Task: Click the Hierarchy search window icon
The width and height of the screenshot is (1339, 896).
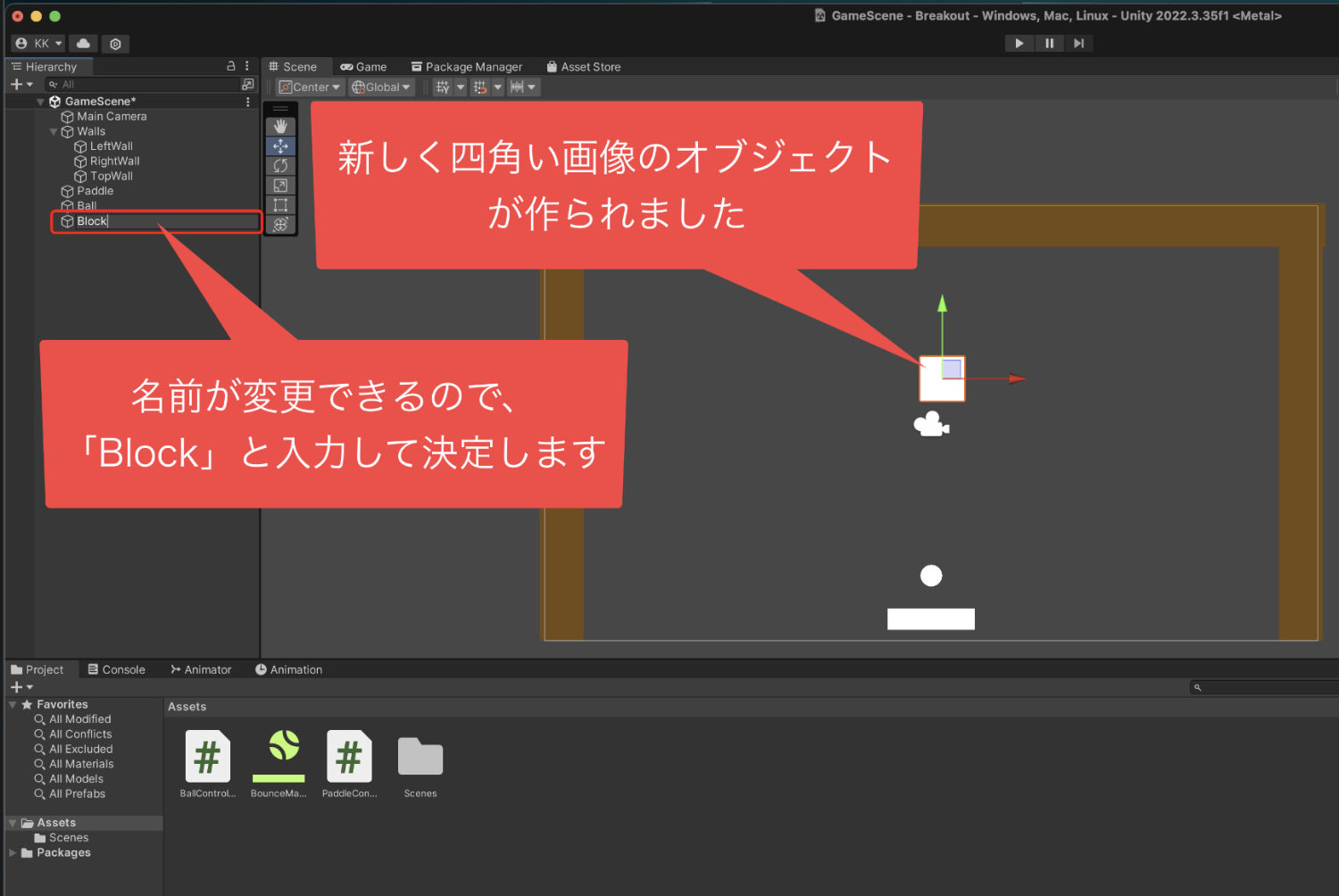Action: click(248, 84)
